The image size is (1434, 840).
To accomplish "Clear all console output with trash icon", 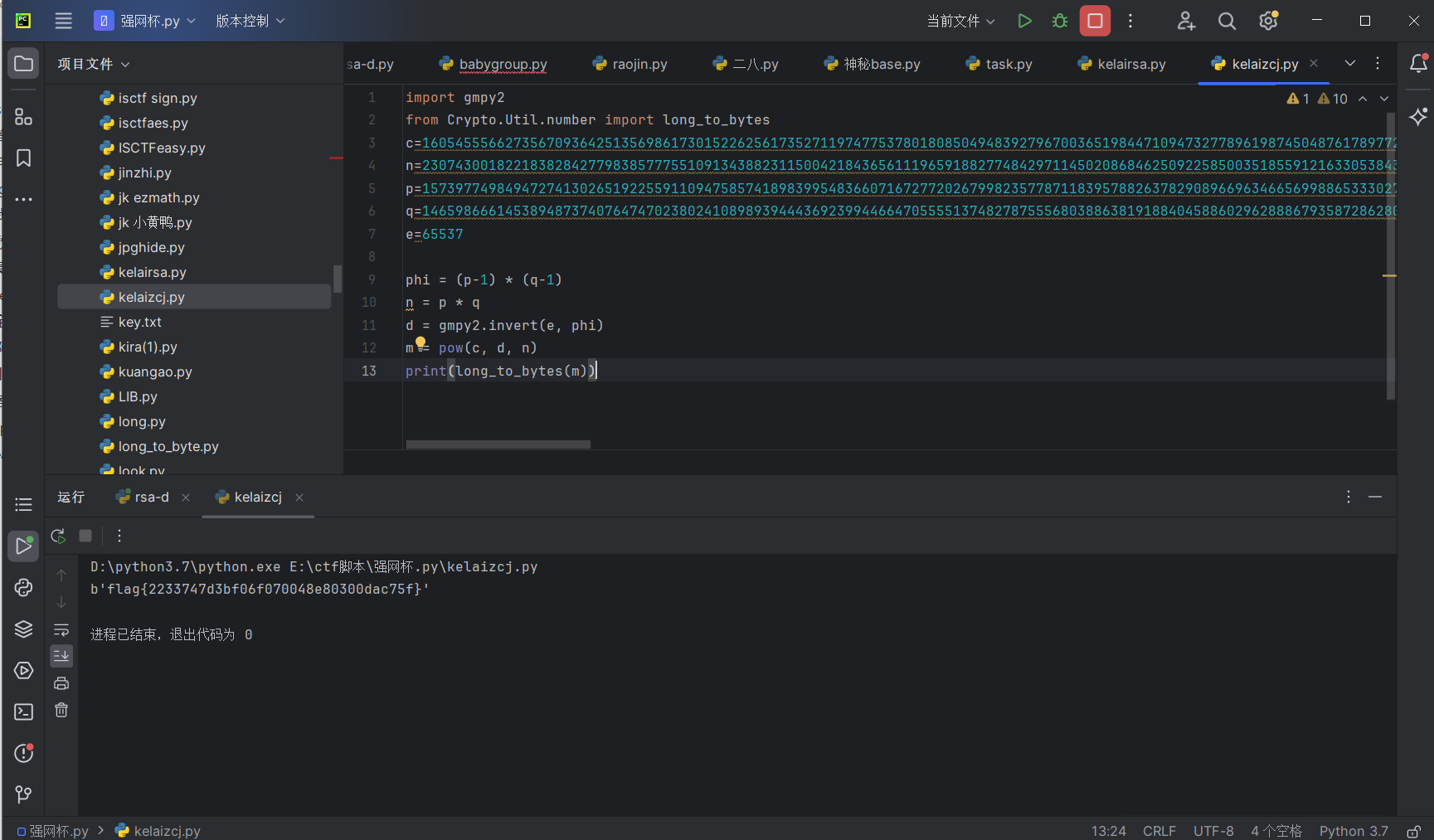I will click(x=61, y=710).
